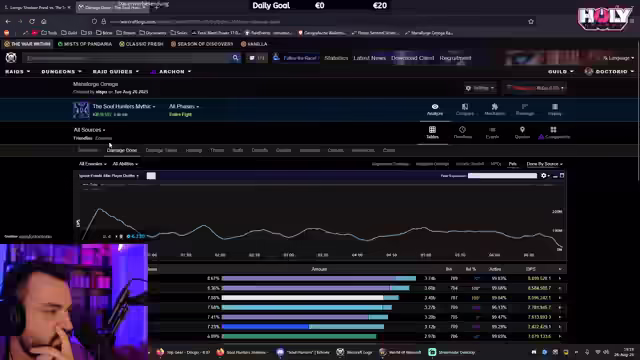Screen dimensions: 640x360
Task: Open the messages counter icon
Action: pos(257,58)
